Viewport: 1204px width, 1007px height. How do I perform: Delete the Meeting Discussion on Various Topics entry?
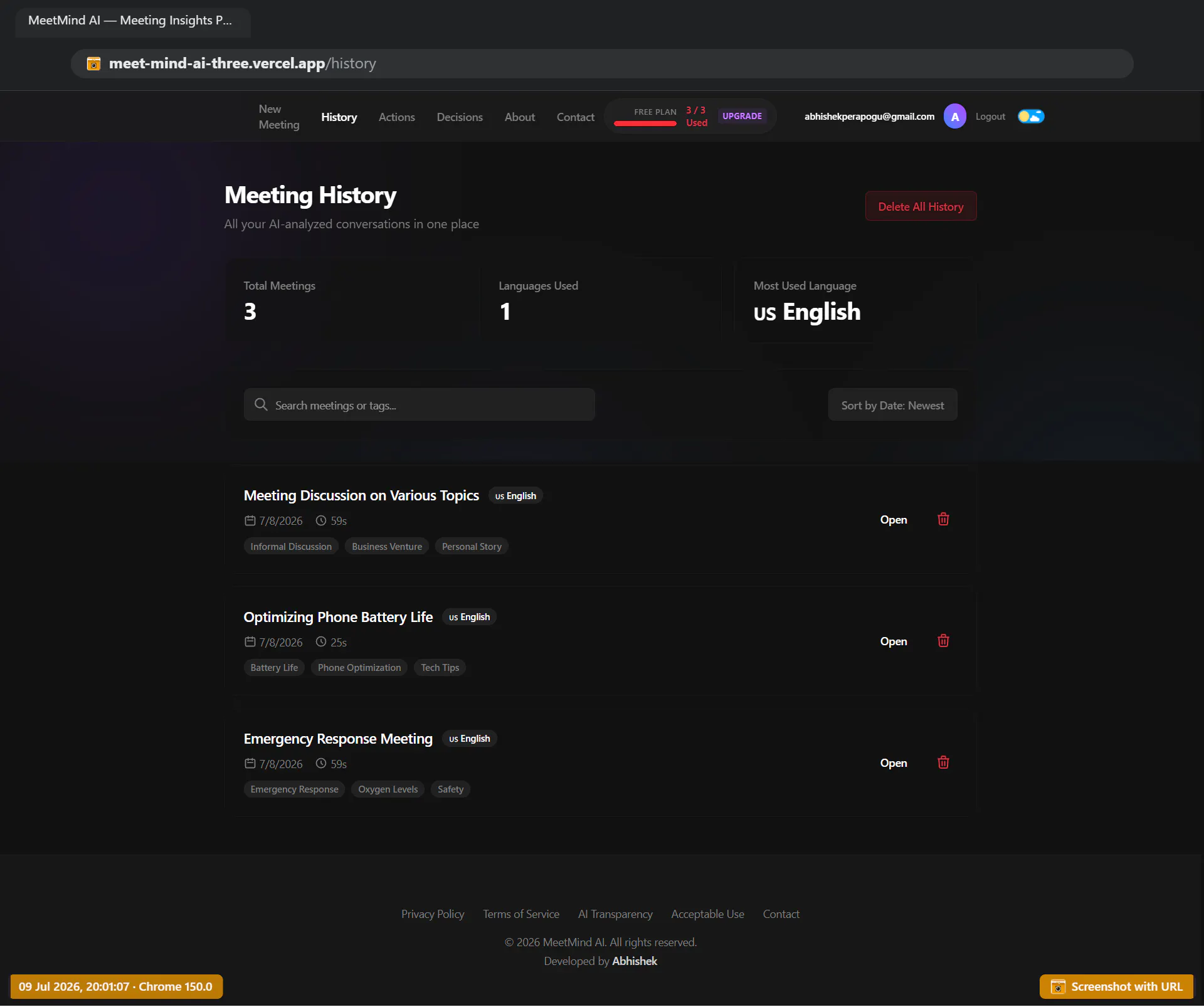click(943, 520)
